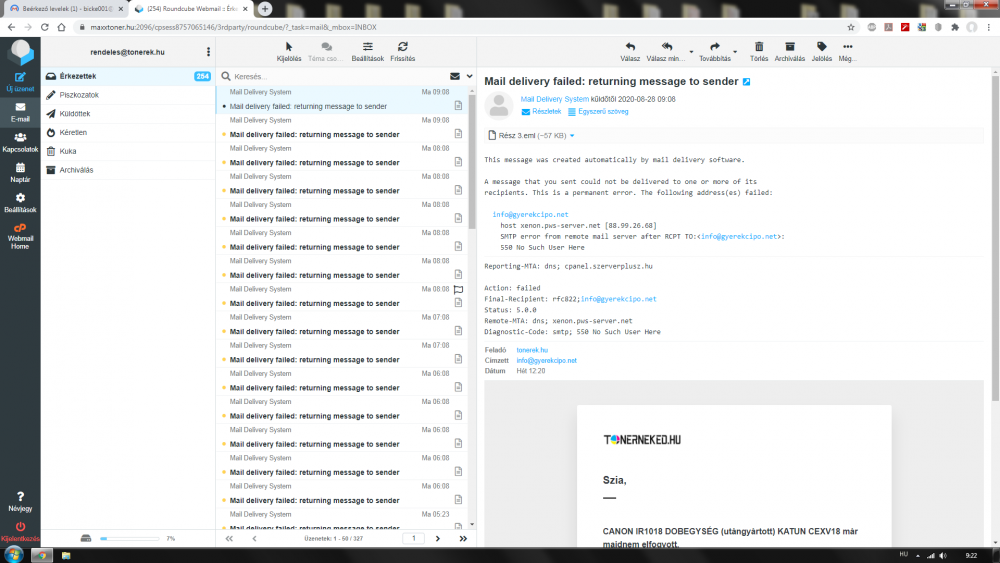This screenshot has height=563, width=1000.
Task: Forward message with Továbbítás
Action: [x=714, y=52]
